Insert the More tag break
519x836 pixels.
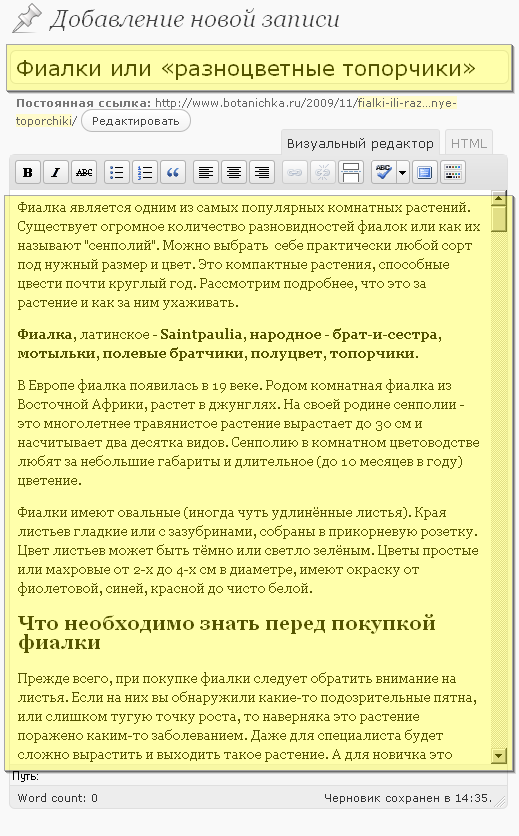click(x=350, y=172)
